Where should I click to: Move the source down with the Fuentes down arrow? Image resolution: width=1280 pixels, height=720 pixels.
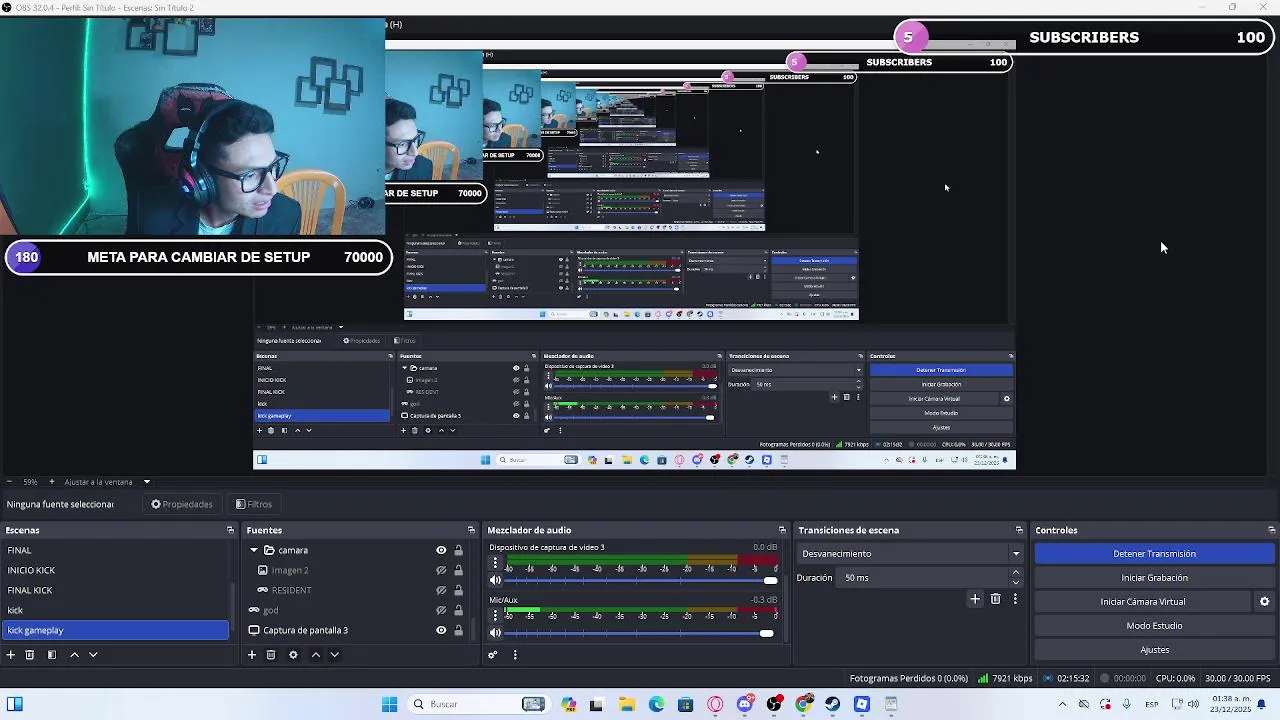(335, 655)
